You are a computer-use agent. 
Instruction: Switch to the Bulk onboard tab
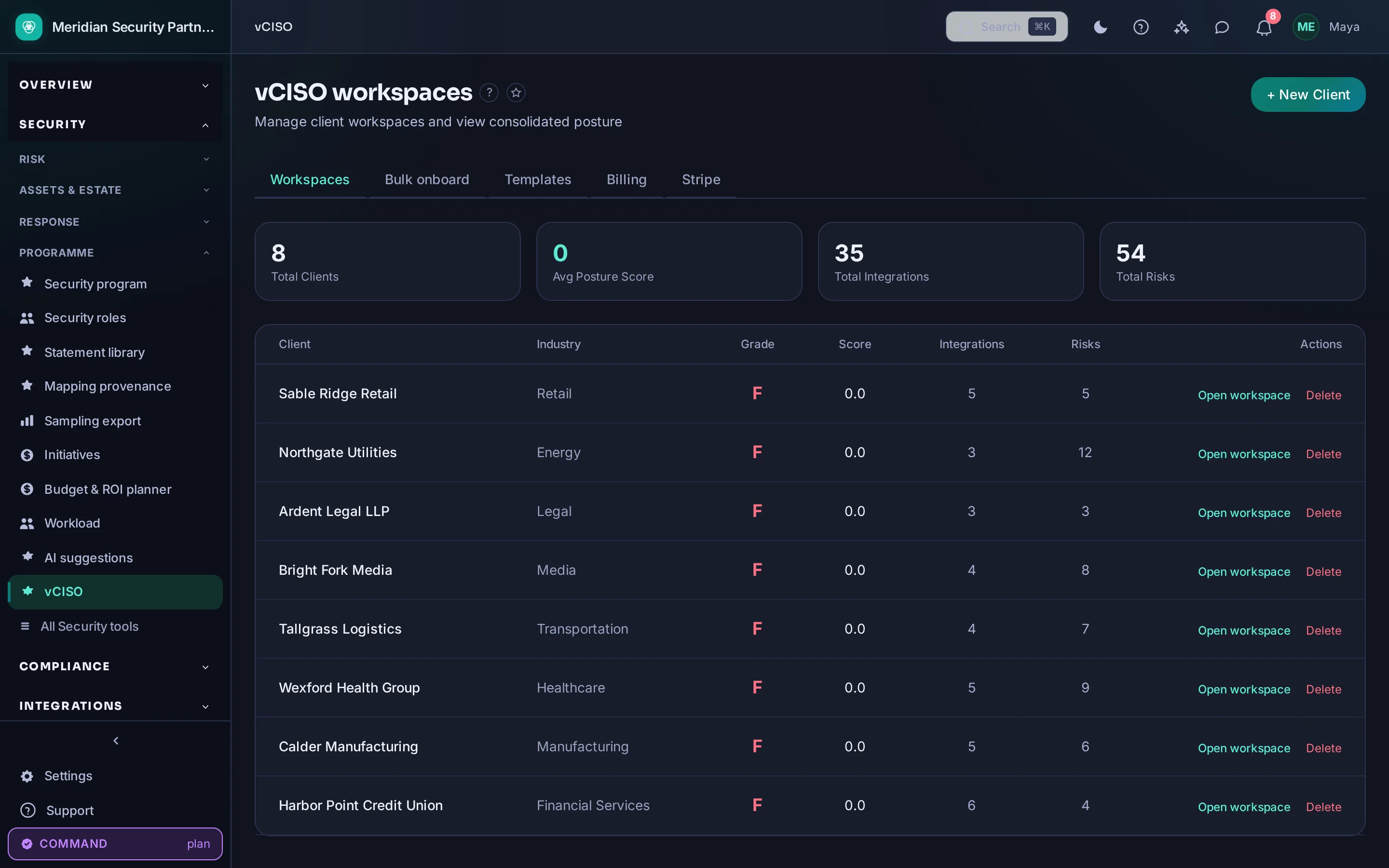pos(426,180)
